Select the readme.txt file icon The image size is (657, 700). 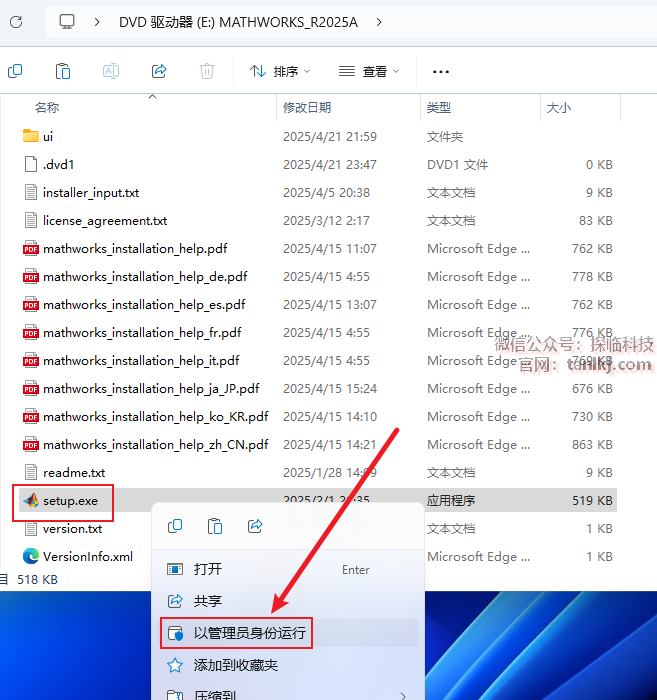click(x=31, y=472)
